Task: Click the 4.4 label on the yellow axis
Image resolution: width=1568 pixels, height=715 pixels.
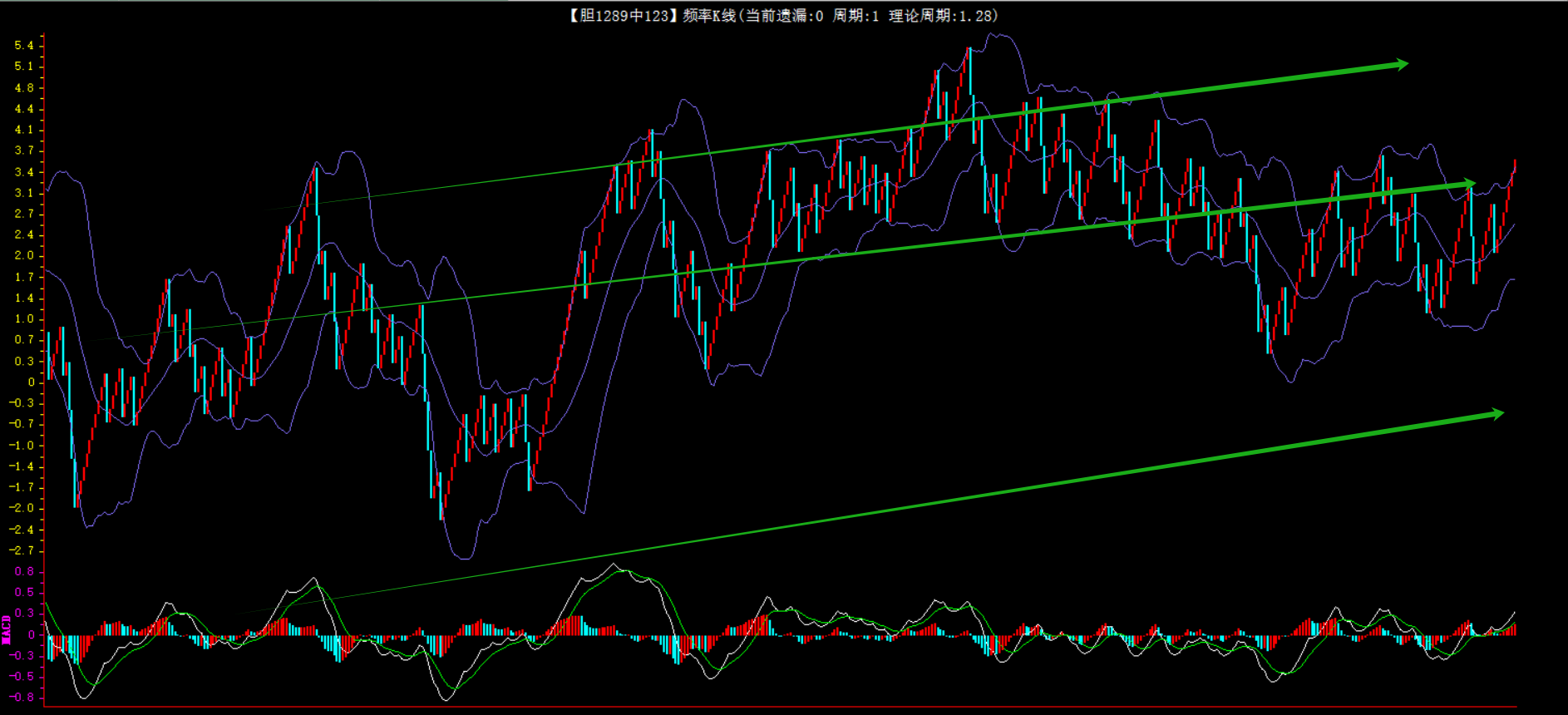Action: point(24,109)
